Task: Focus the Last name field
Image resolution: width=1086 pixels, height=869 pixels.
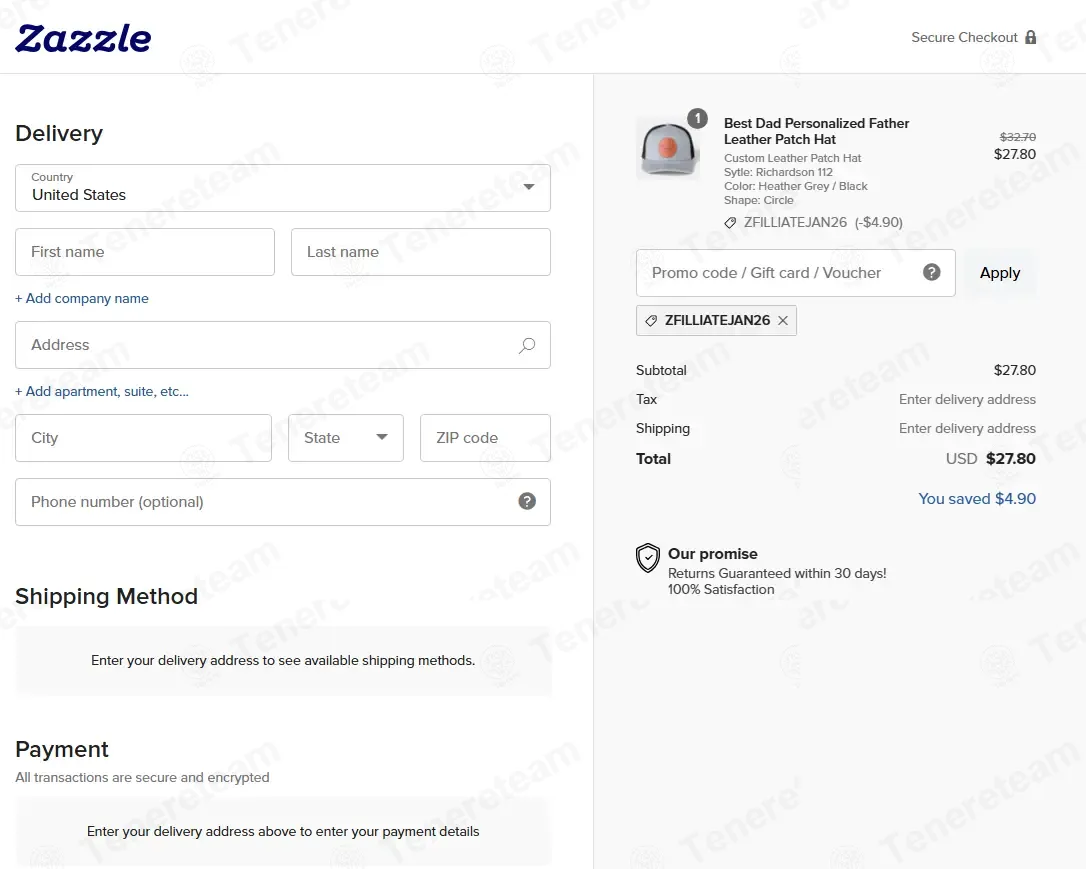Action: pos(420,252)
